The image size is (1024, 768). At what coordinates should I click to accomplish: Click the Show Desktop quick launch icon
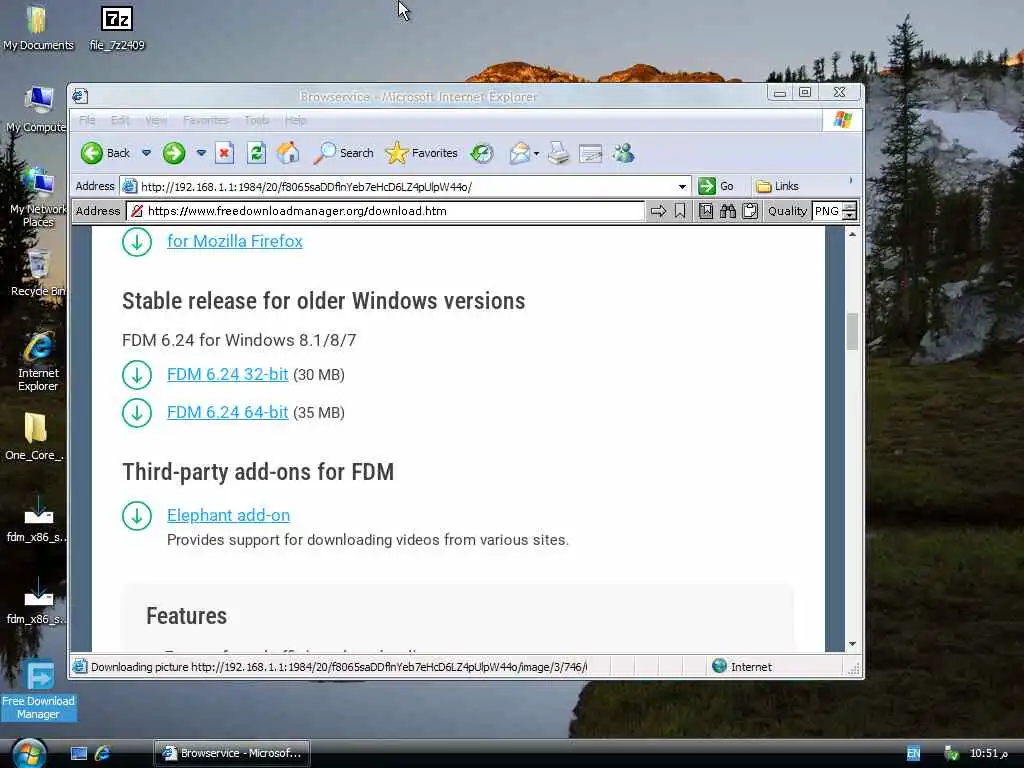point(79,753)
